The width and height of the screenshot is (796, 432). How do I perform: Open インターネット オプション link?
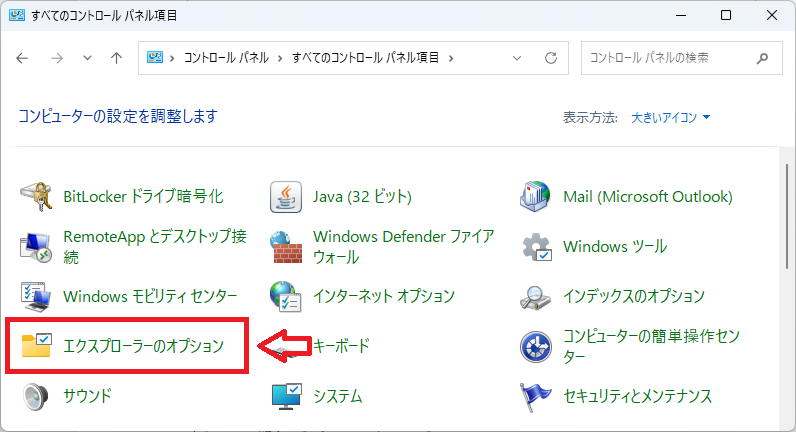[x=384, y=296]
